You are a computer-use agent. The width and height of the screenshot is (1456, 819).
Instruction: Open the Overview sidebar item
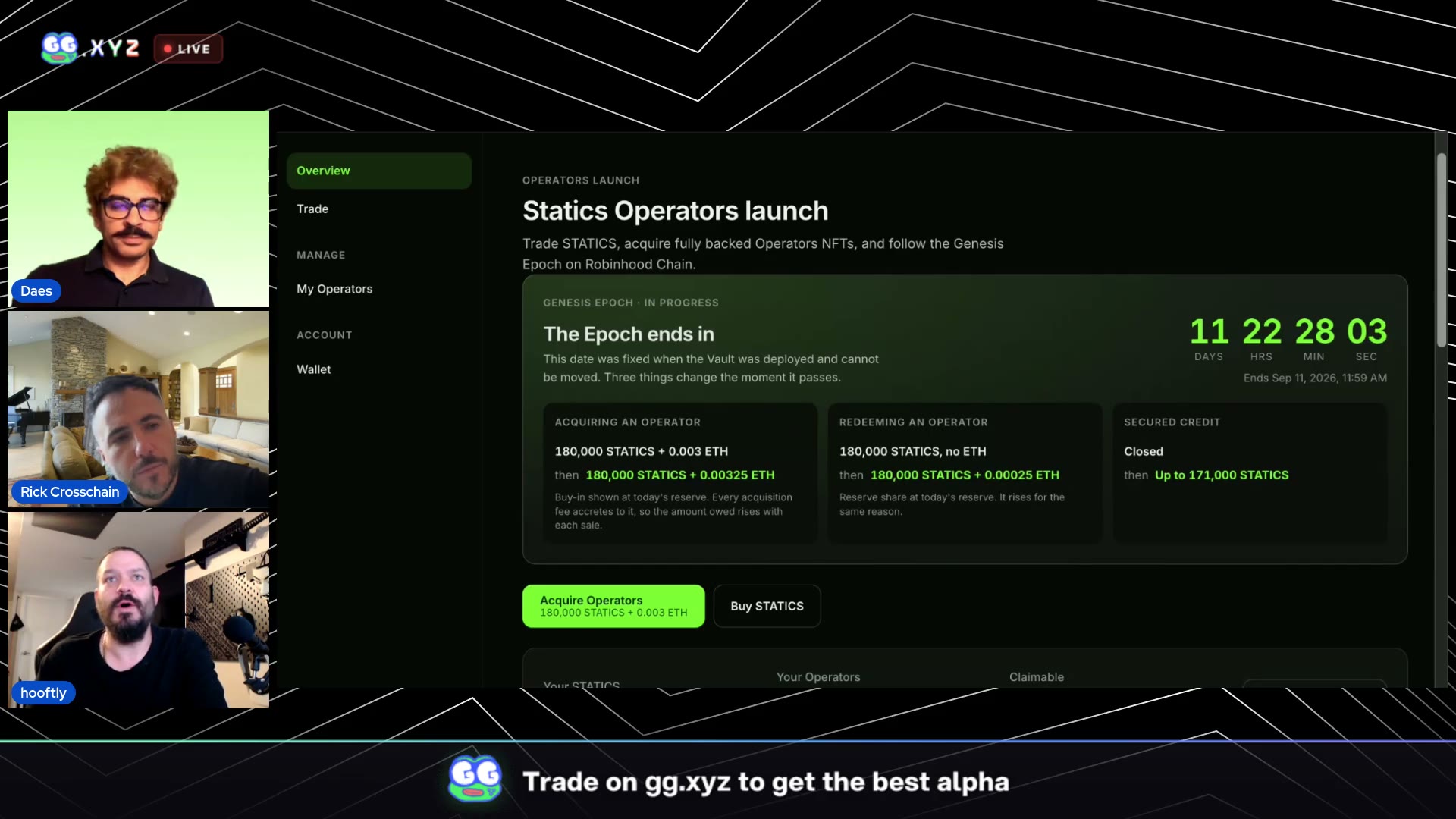[378, 171]
